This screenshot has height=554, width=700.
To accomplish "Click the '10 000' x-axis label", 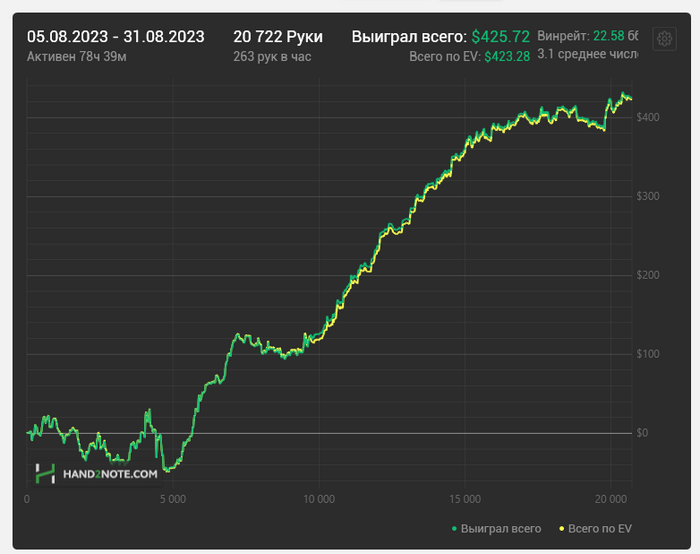I will pyautogui.click(x=319, y=499).
